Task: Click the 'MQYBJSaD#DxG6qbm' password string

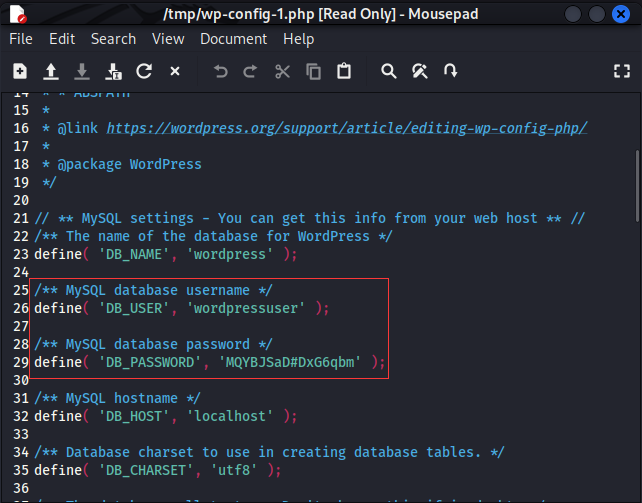Action: 290,362
